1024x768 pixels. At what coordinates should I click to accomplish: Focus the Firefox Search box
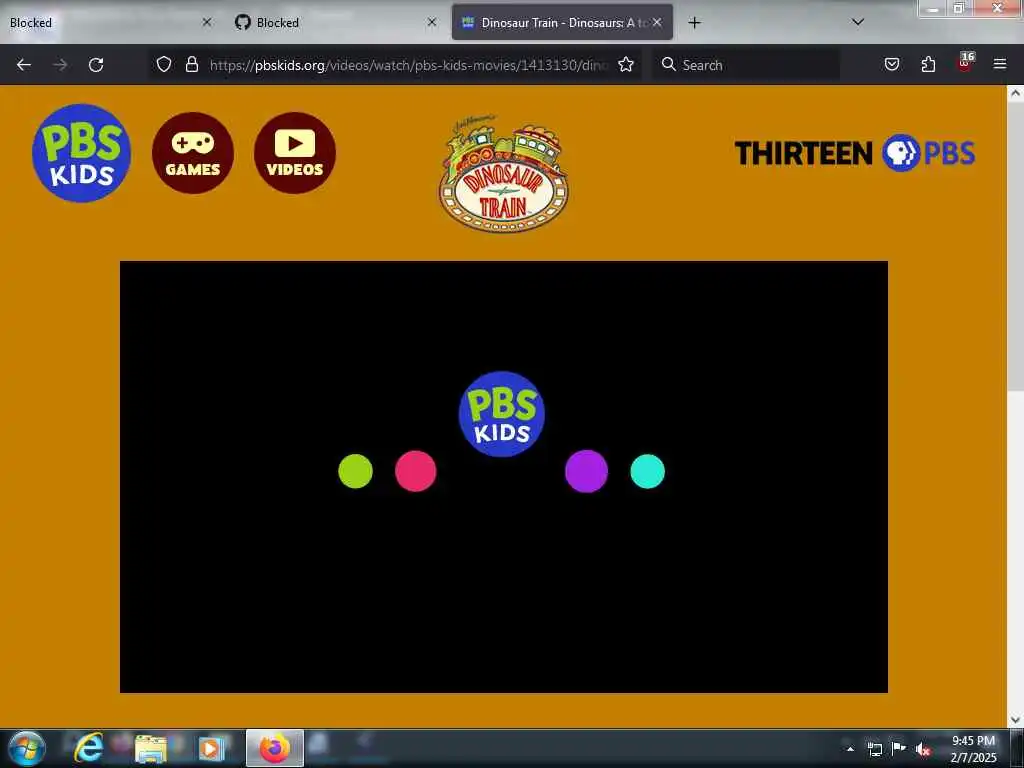tap(746, 65)
